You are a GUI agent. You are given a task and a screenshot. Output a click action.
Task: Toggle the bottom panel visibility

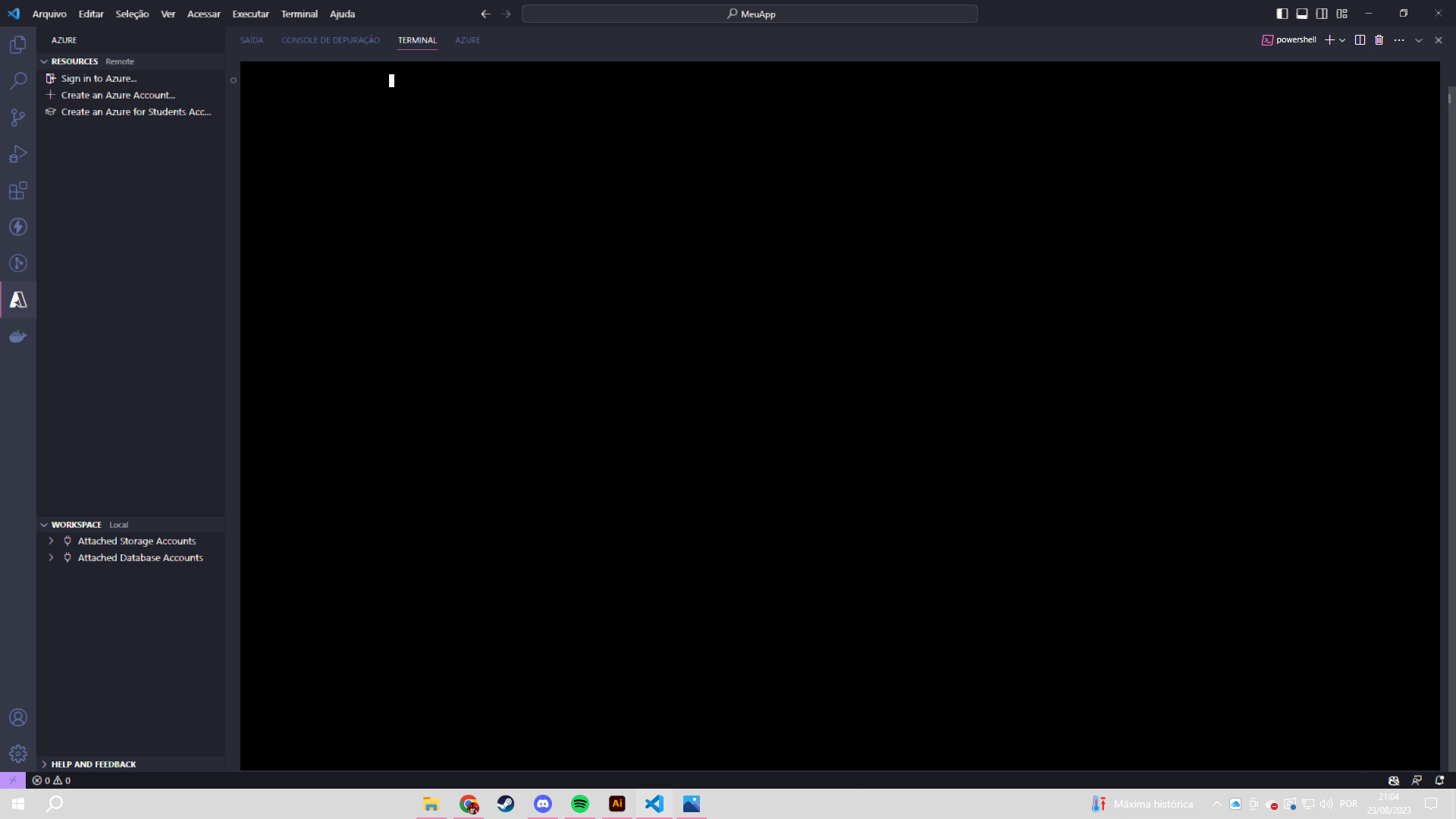tap(1301, 13)
